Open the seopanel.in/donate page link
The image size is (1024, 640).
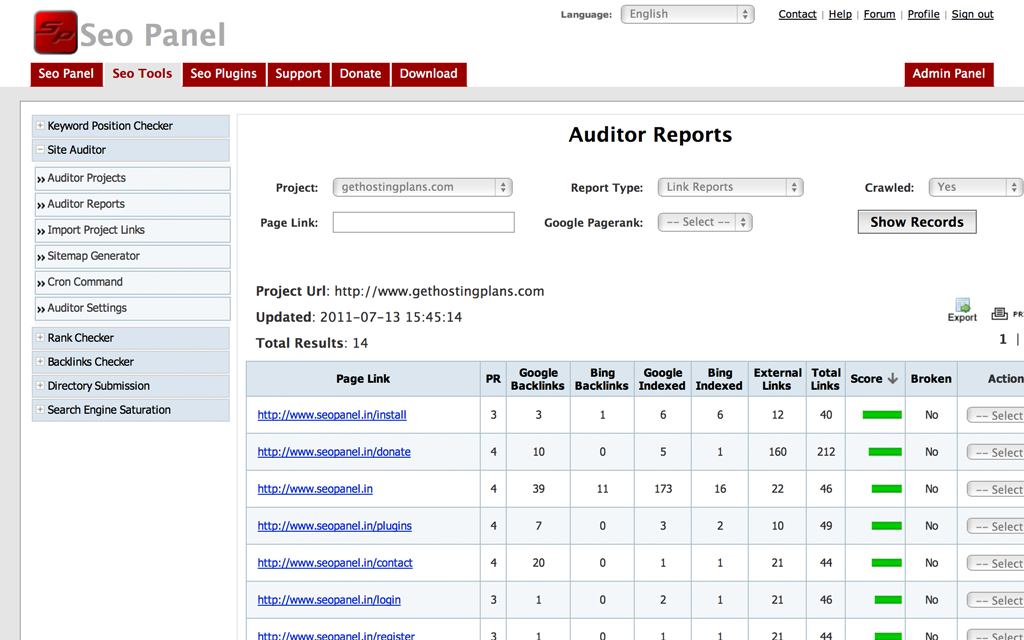[x=334, y=452]
